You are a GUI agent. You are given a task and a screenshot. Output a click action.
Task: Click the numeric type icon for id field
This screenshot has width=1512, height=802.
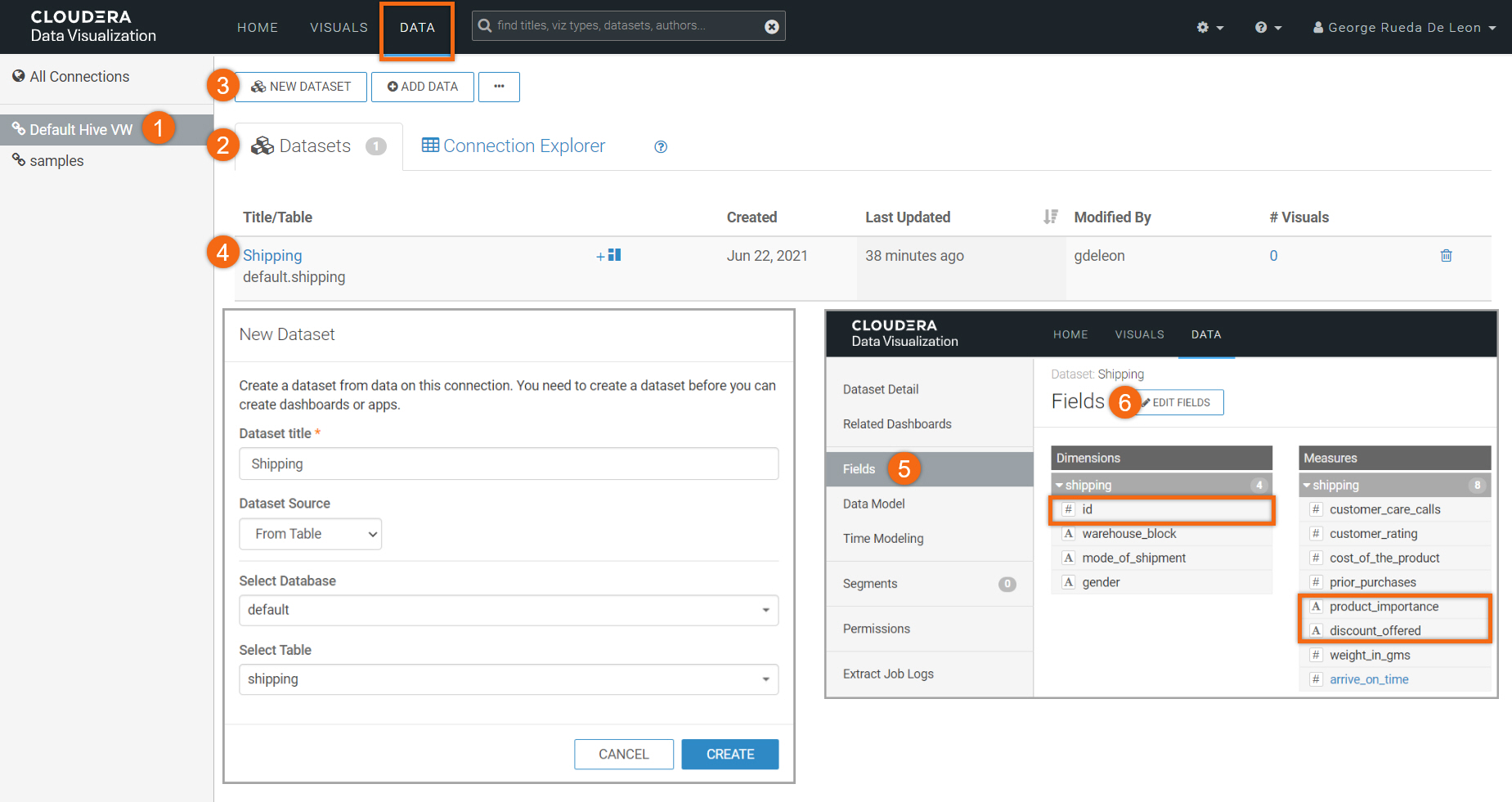[1068, 509]
